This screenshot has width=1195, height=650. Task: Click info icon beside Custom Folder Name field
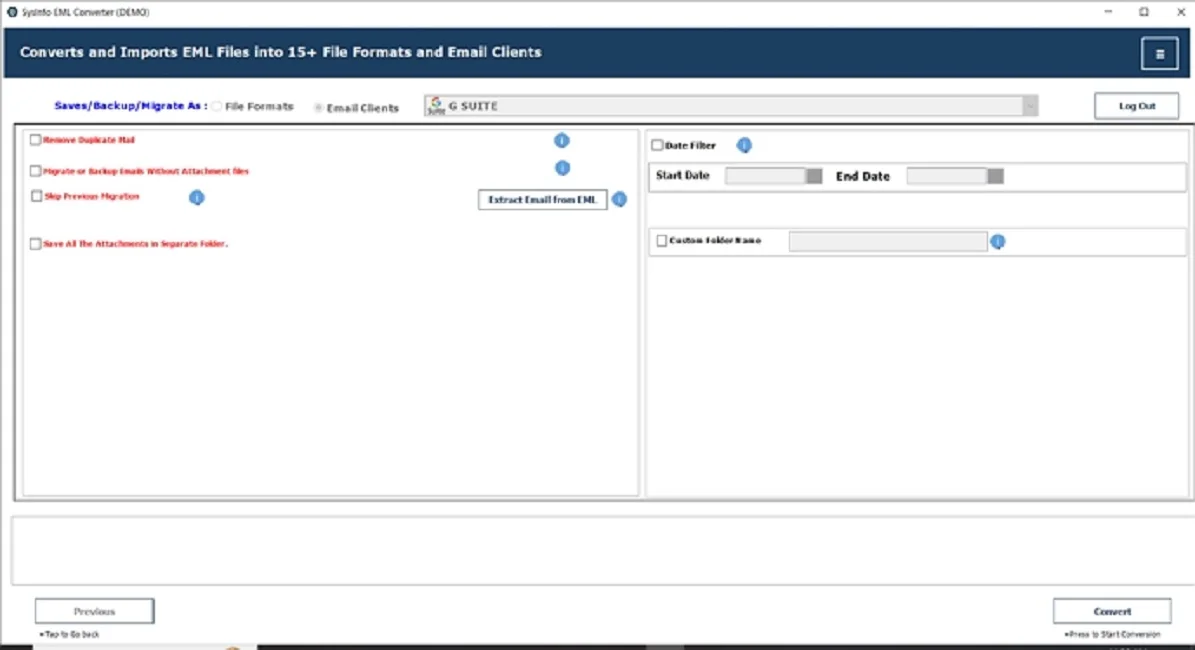pos(998,242)
